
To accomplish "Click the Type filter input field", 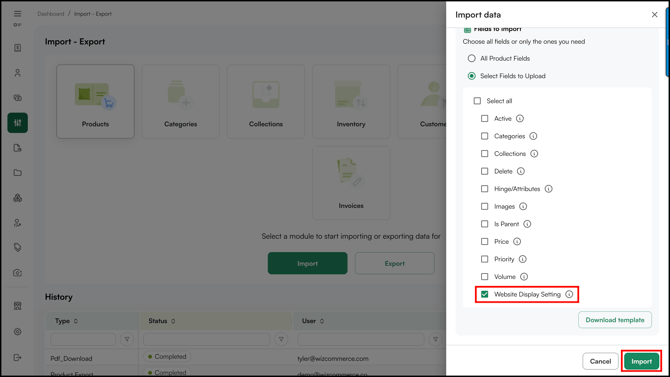I will tap(83, 339).
